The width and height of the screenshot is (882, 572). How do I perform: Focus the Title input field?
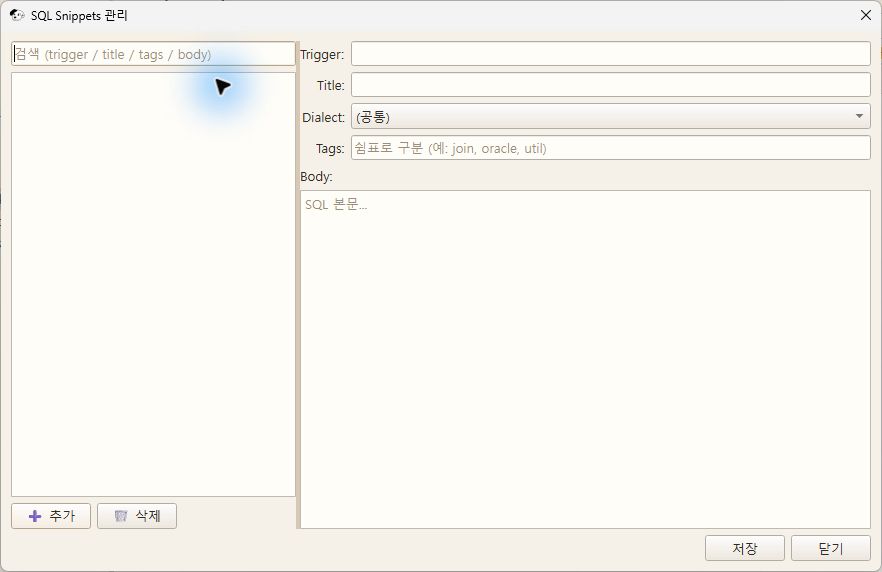point(611,85)
